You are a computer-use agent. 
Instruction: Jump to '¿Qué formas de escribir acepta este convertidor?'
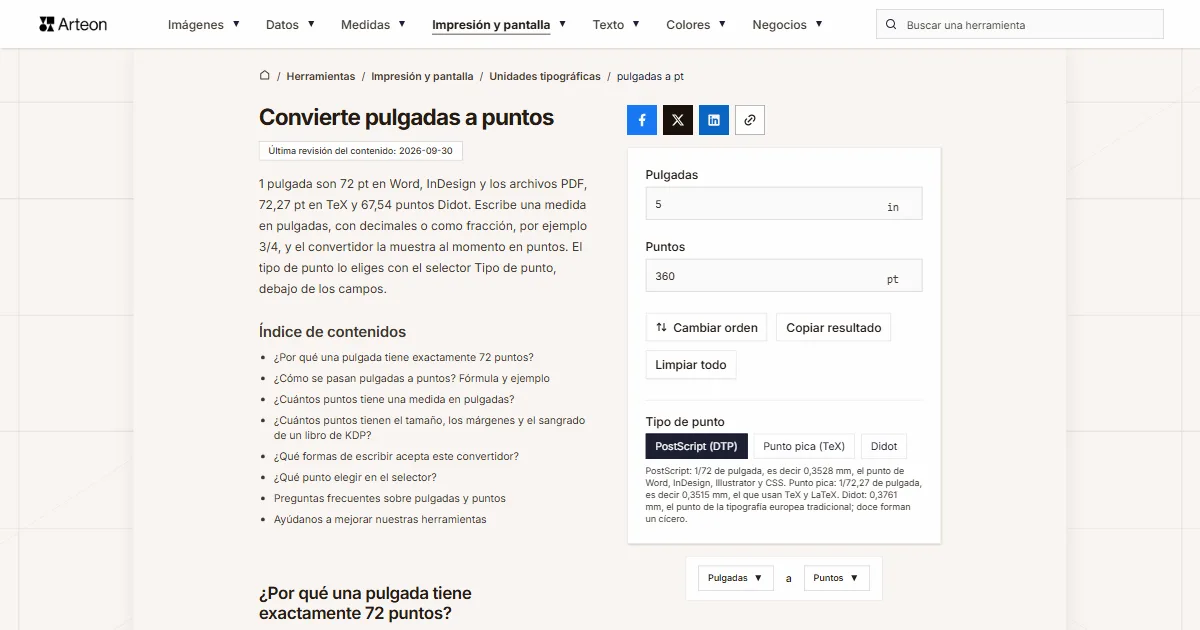click(396, 457)
